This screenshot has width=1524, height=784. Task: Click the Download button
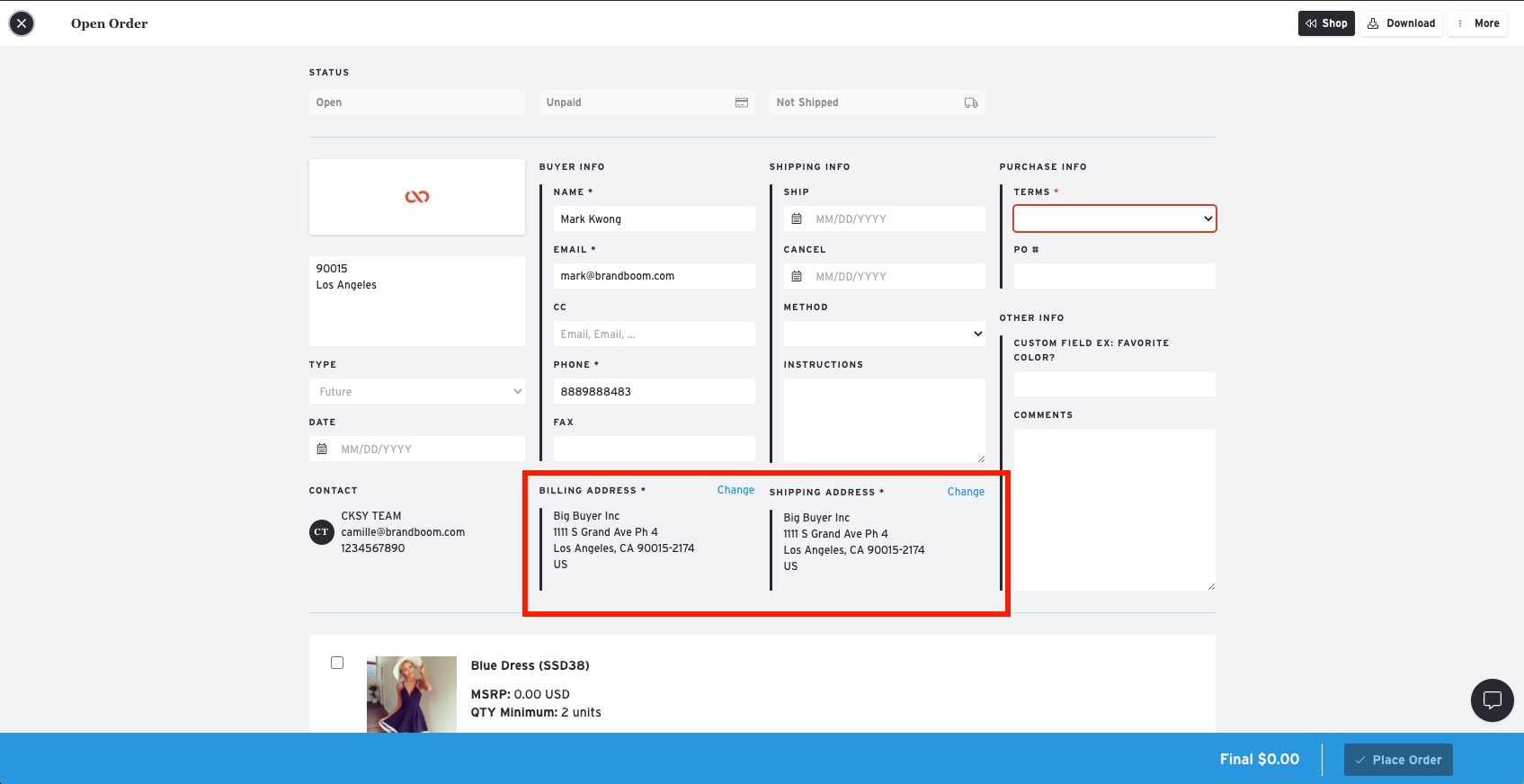[1400, 23]
